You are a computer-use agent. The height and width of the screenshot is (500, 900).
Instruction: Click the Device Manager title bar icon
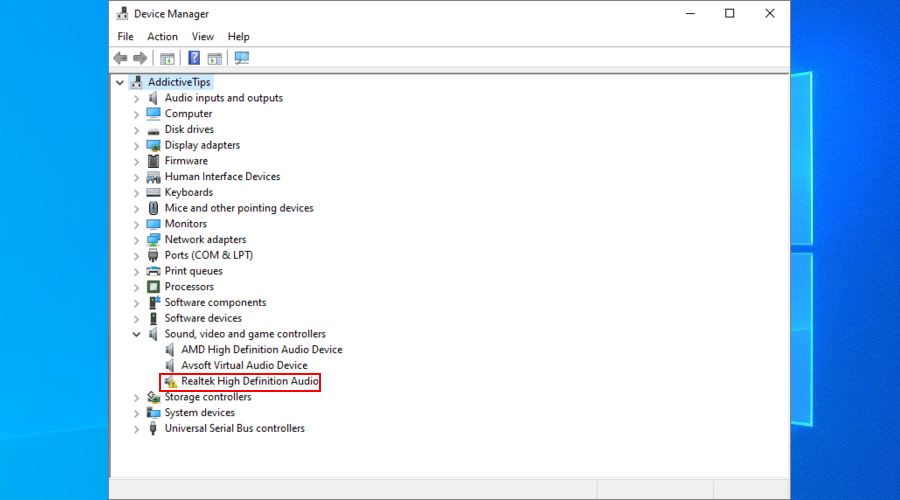tap(122, 13)
